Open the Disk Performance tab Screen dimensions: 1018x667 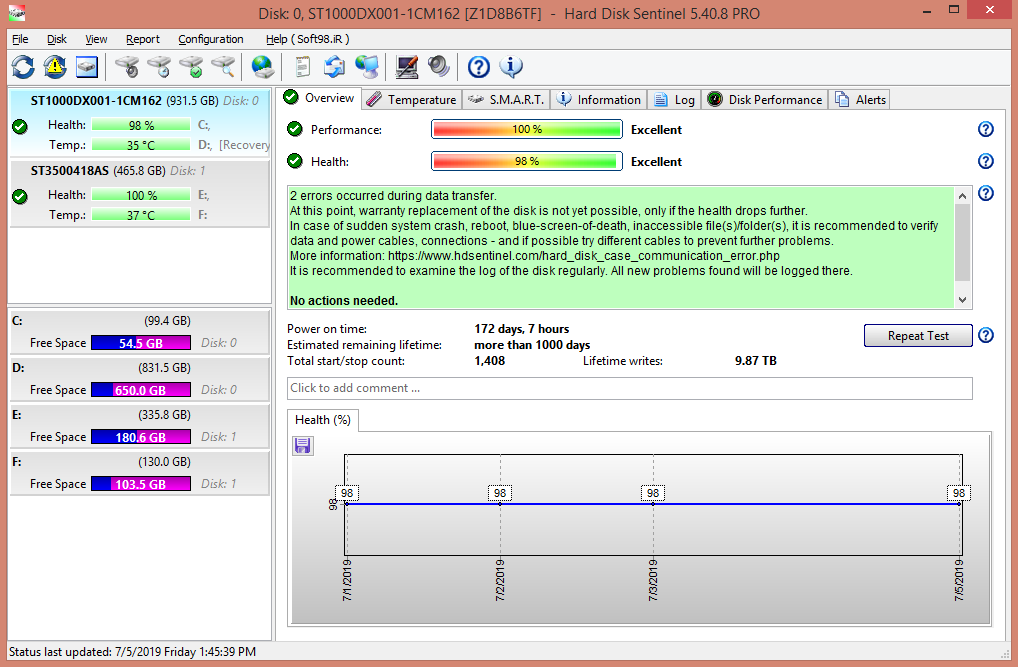coord(765,99)
